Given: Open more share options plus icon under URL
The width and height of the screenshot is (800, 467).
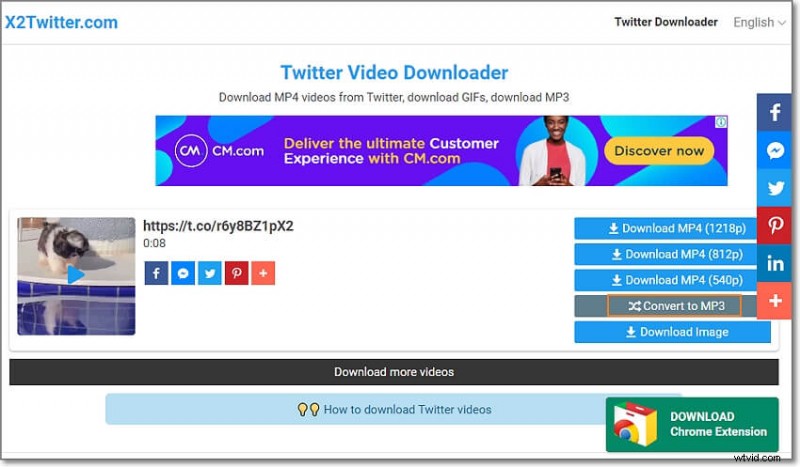Looking at the screenshot, I should pyautogui.click(x=263, y=273).
